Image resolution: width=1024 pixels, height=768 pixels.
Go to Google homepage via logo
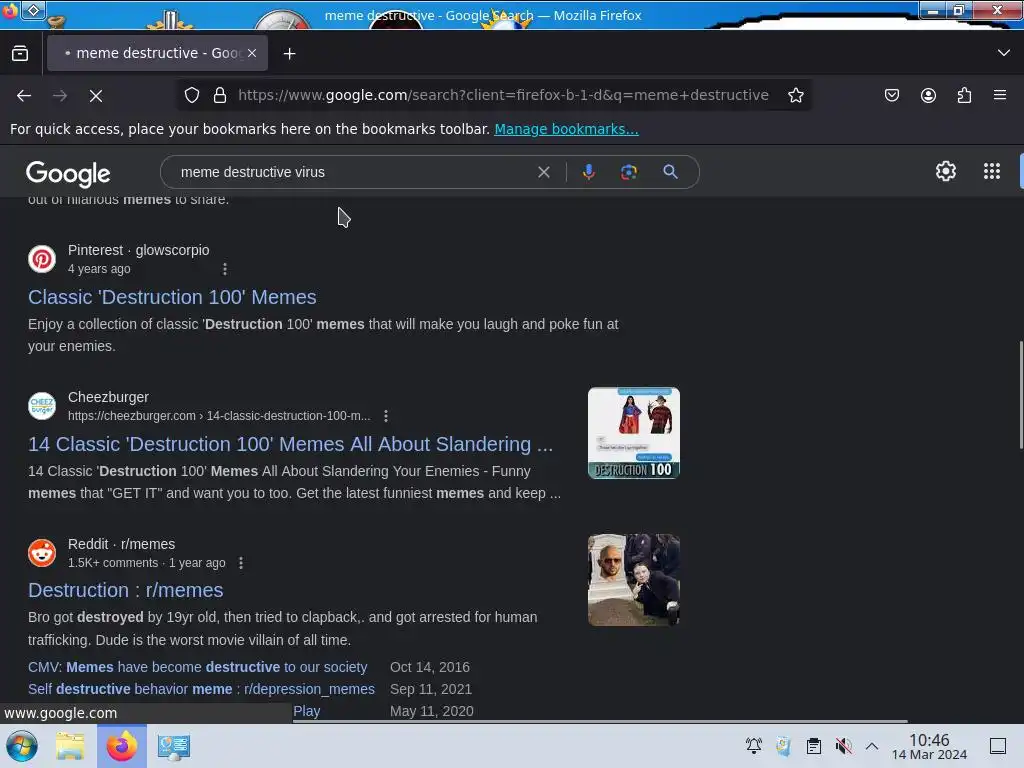(x=68, y=173)
